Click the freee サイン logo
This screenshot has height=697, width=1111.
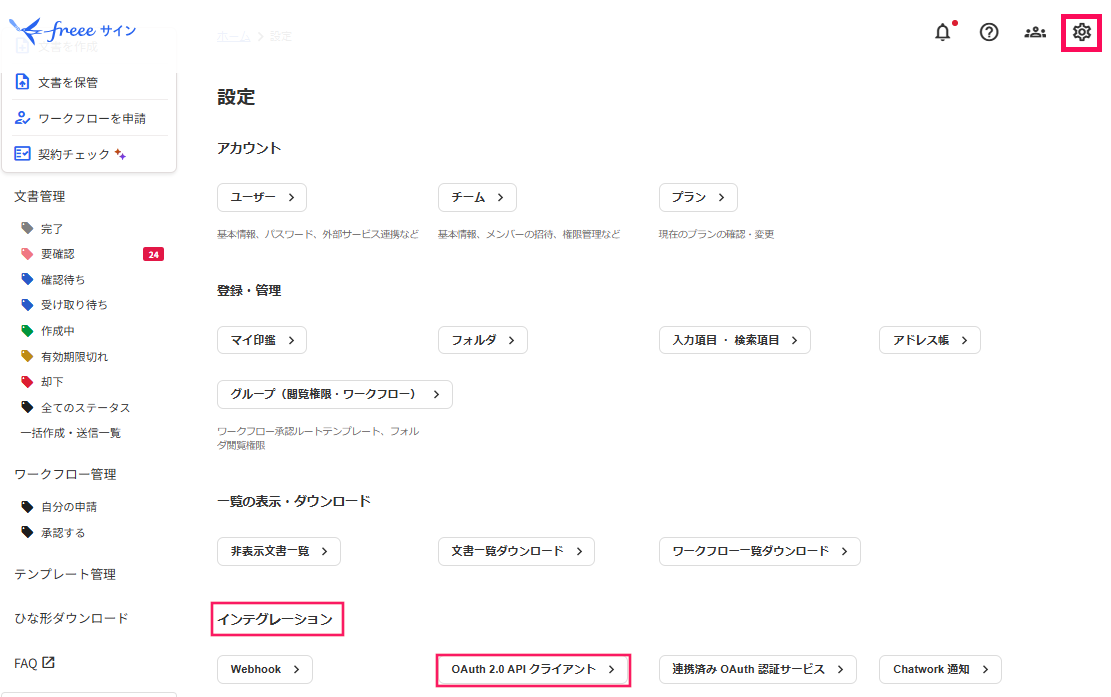(x=73, y=30)
